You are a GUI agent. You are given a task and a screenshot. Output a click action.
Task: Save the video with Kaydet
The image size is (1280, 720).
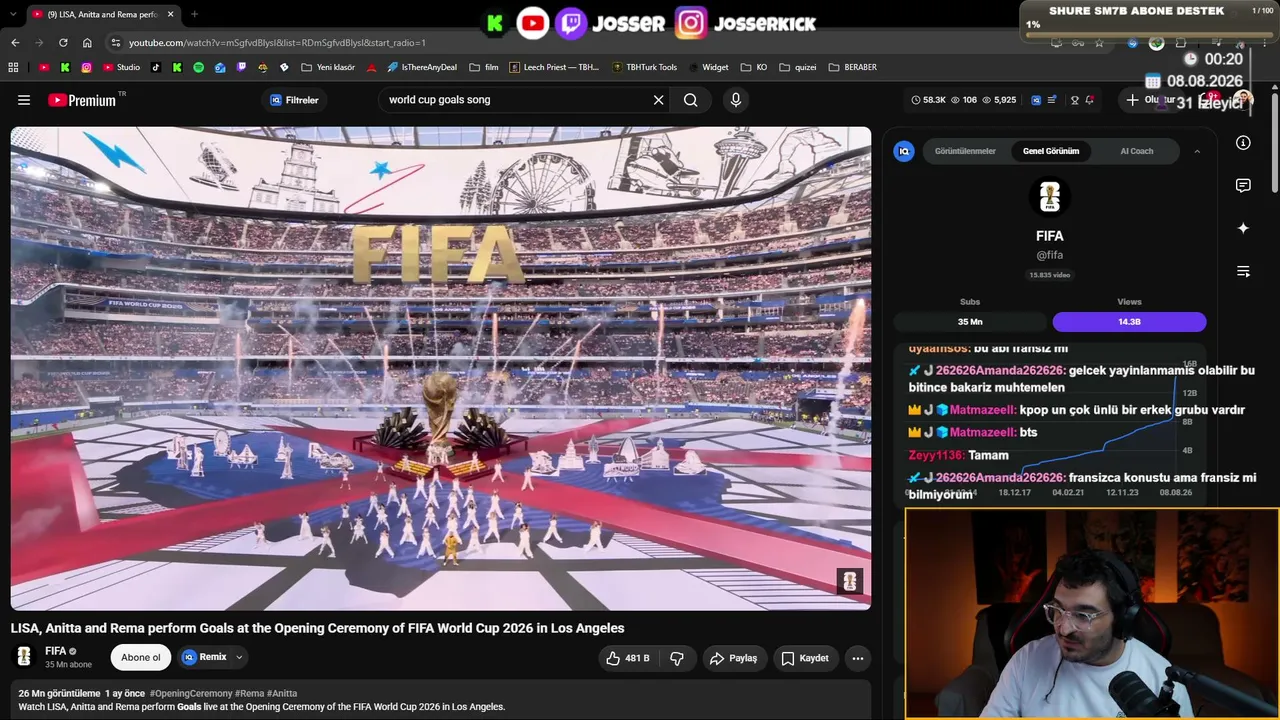click(805, 658)
